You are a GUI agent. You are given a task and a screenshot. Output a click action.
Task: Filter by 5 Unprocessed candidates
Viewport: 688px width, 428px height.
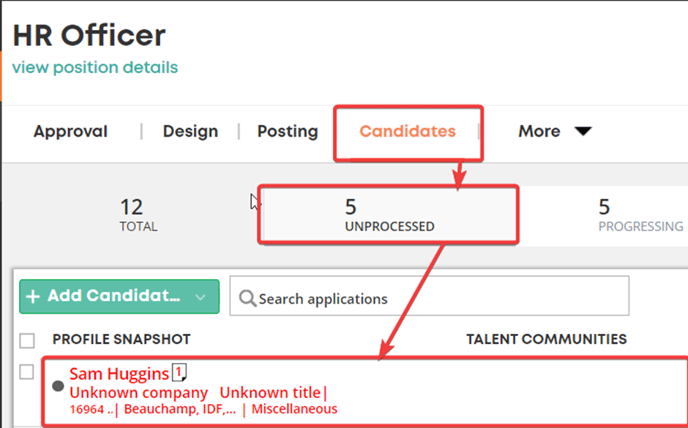(389, 215)
